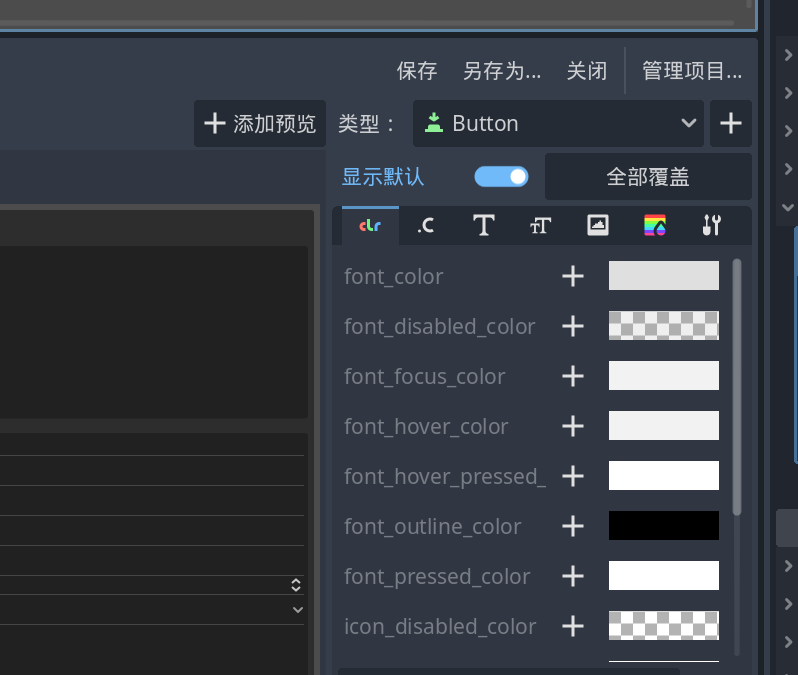Override font_hover_pressed_ with its plus icon

pyautogui.click(x=573, y=476)
